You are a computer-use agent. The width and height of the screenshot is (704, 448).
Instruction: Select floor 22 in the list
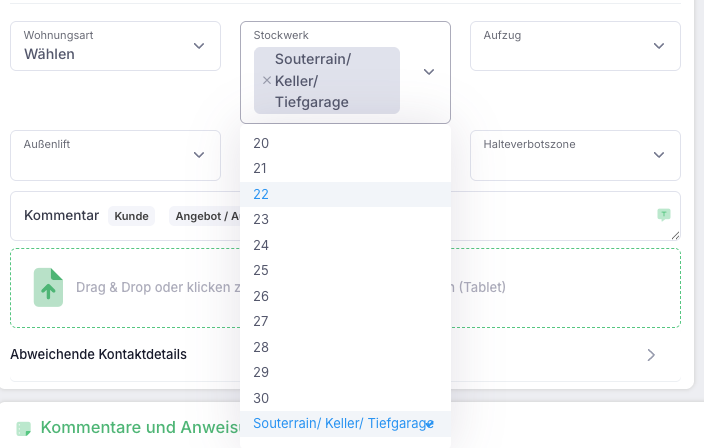(x=345, y=194)
